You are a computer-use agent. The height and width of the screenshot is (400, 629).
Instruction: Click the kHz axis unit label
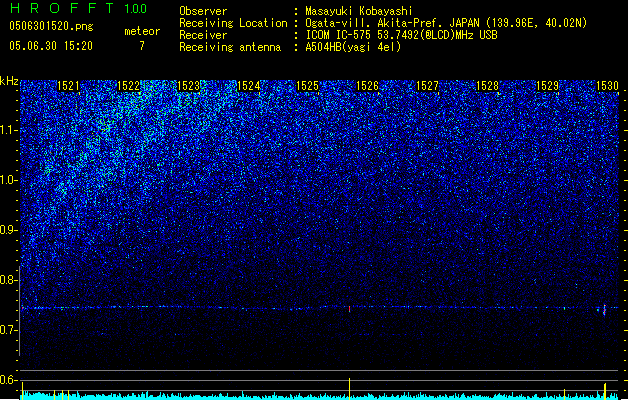tap(9, 81)
